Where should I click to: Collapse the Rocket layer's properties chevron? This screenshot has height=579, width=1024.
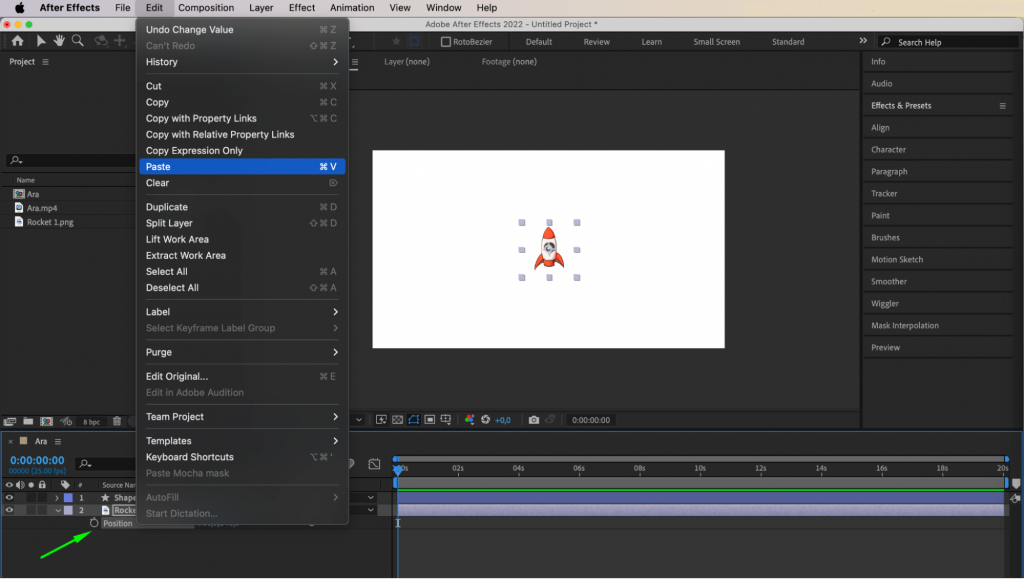pyautogui.click(x=58, y=509)
